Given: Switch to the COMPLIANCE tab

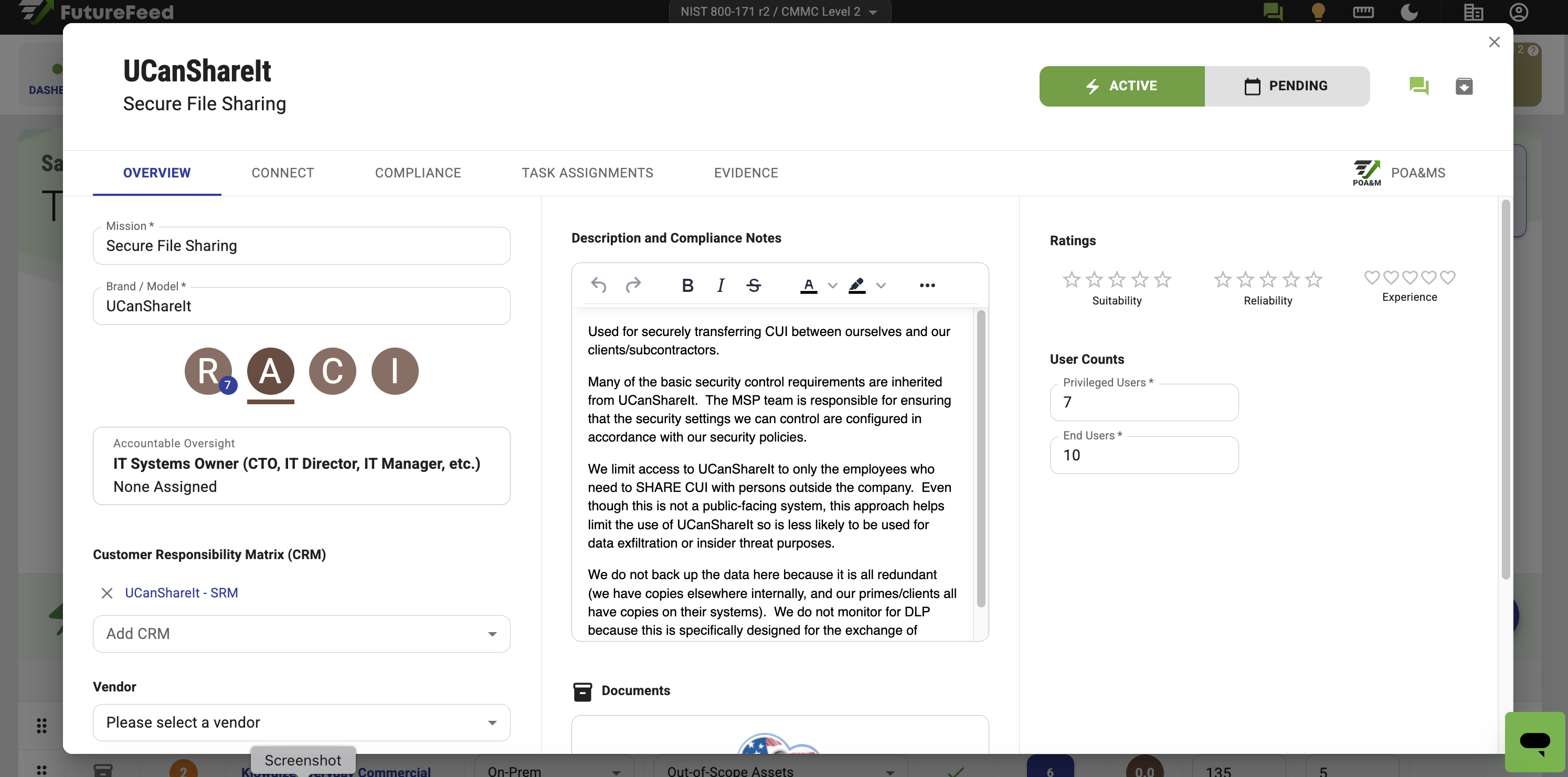Looking at the screenshot, I should coord(418,173).
